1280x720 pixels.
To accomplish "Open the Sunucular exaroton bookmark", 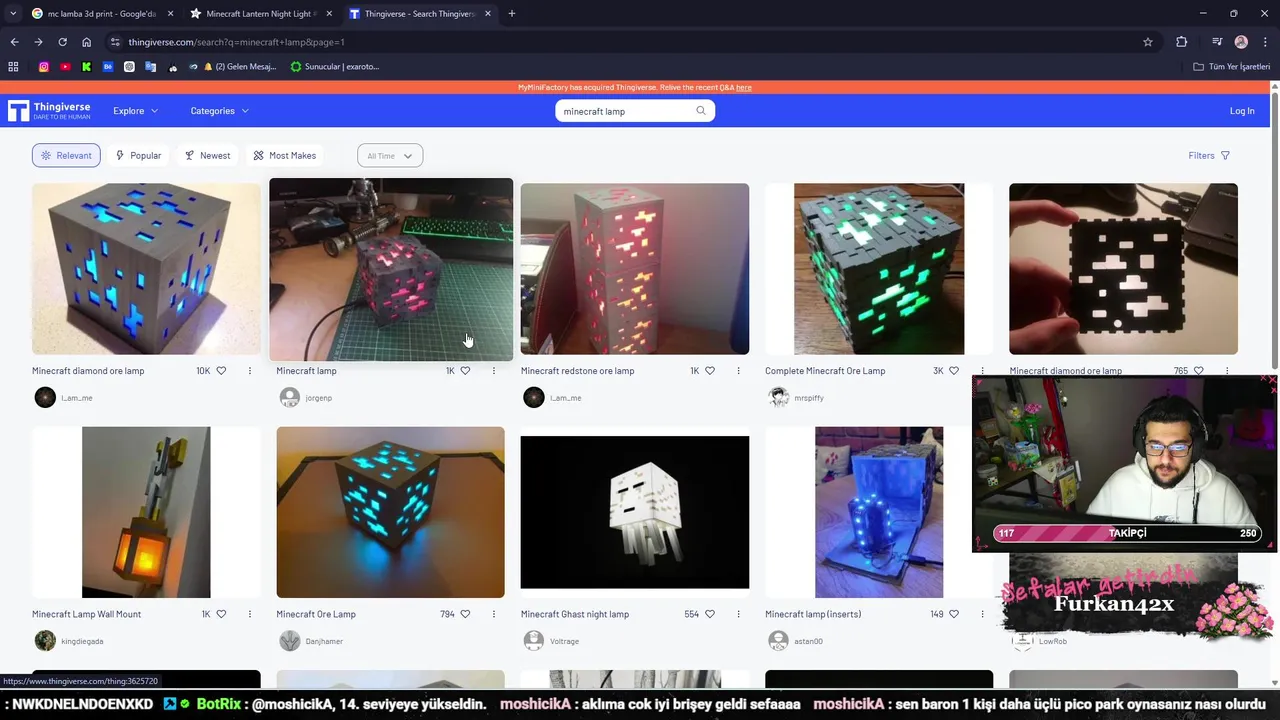I will [x=335, y=67].
